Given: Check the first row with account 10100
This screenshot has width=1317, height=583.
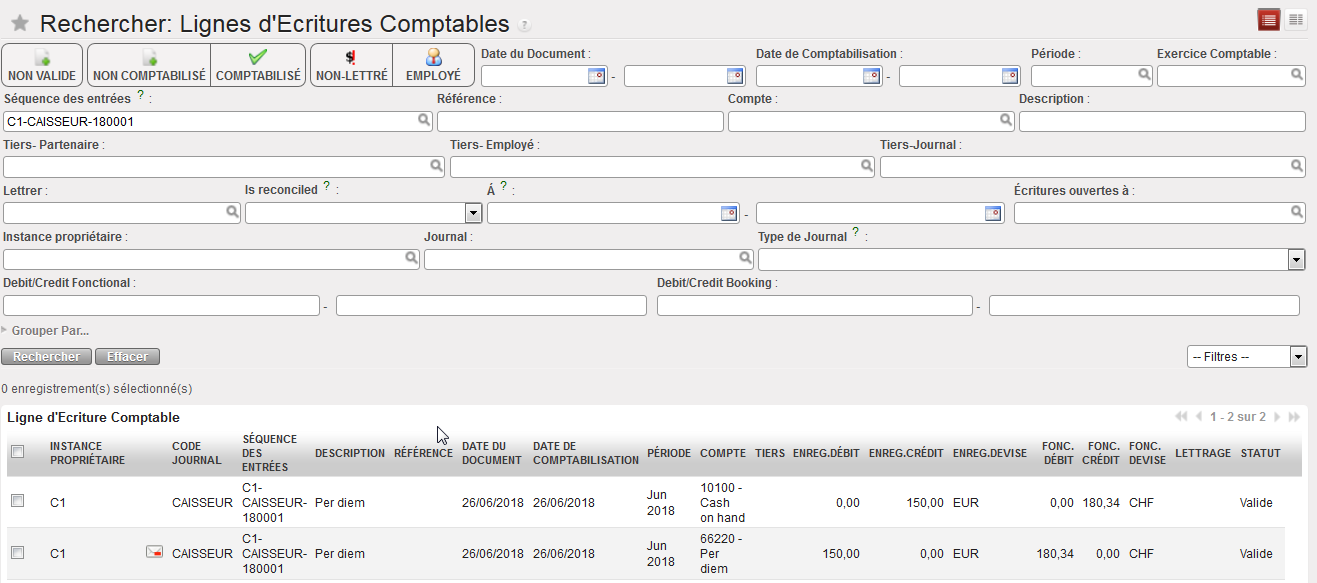Looking at the screenshot, I should [x=17, y=501].
